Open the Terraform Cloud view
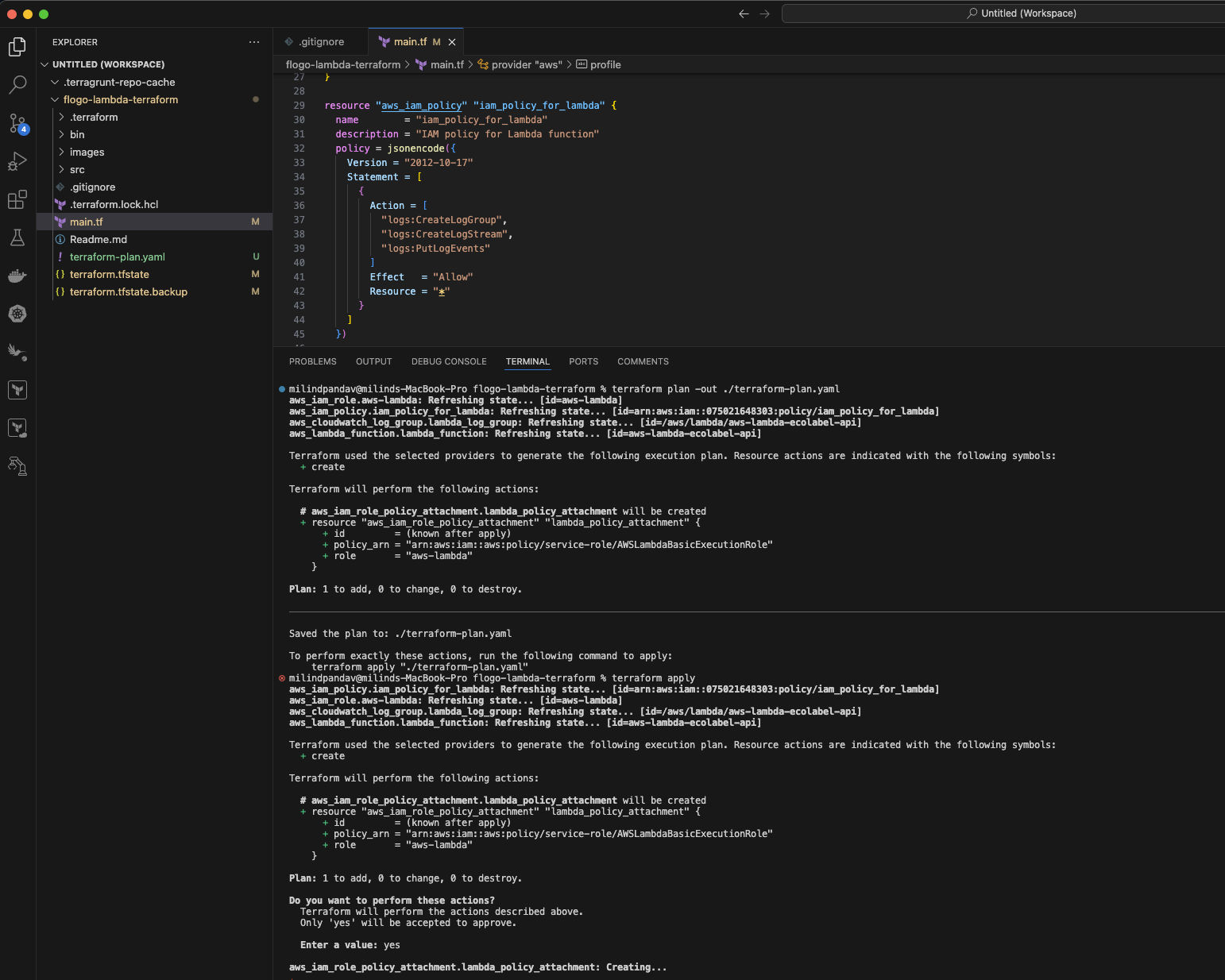 click(x=17, y=428)
